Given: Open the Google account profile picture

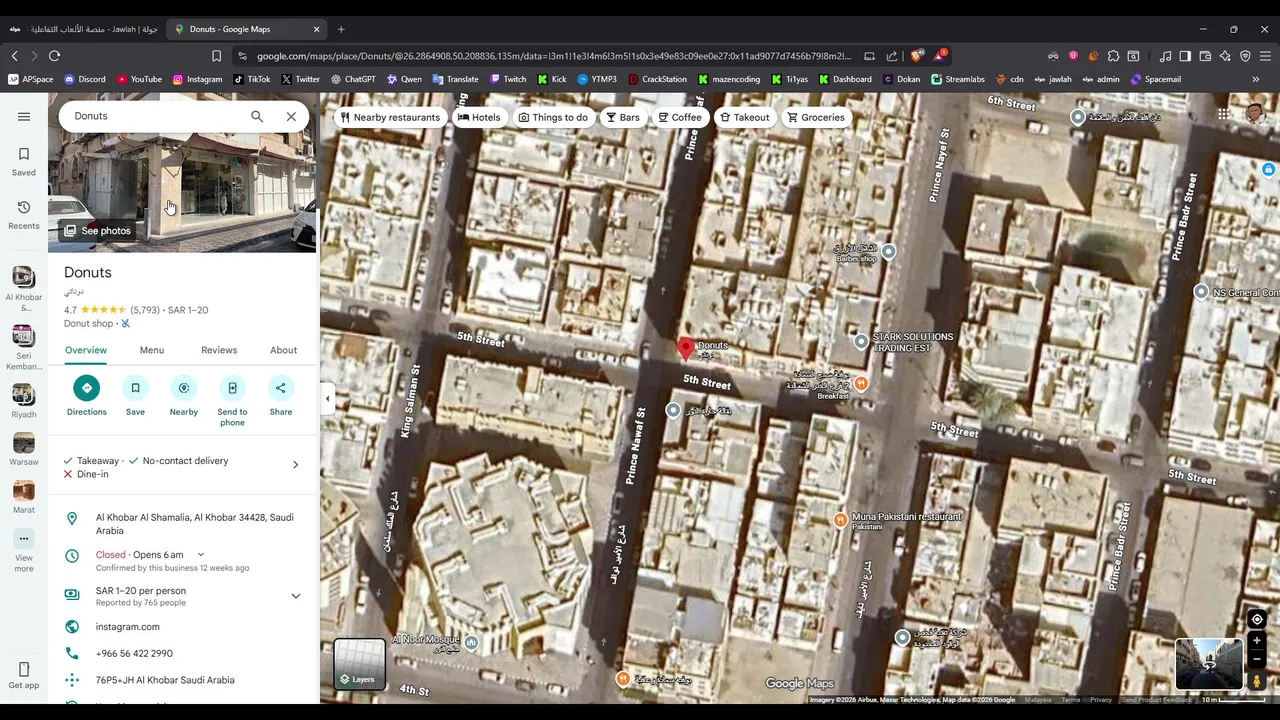Looking at the screenshot, I should click(1256, 114).
